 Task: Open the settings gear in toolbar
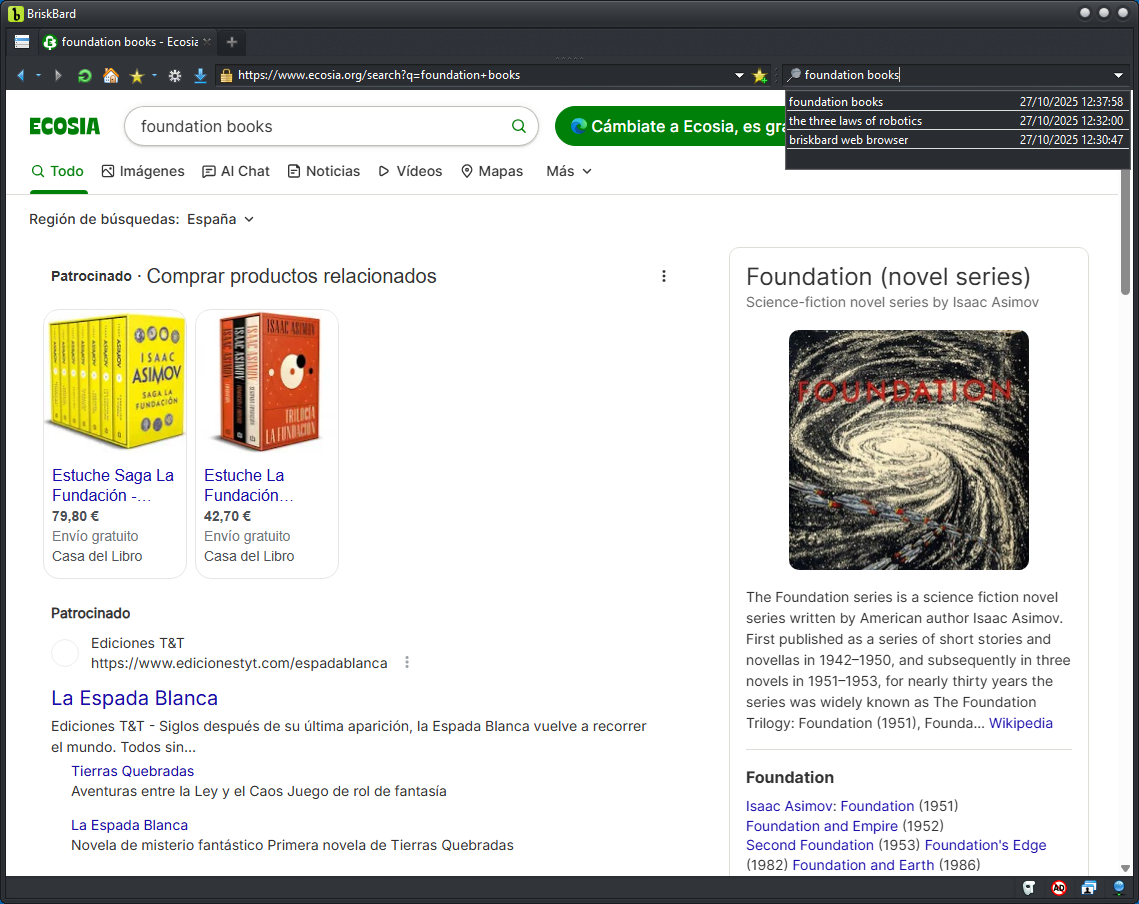[175, 75]
